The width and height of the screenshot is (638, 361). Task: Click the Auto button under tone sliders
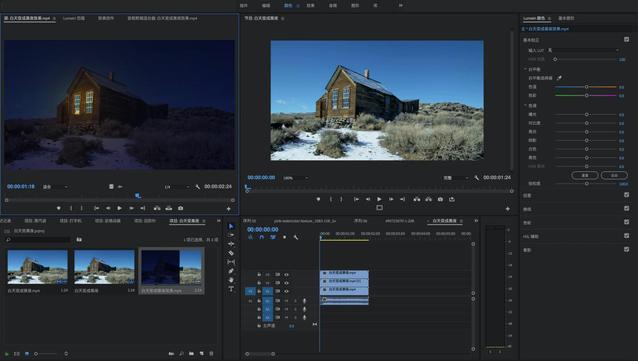[x=614, y=175]
